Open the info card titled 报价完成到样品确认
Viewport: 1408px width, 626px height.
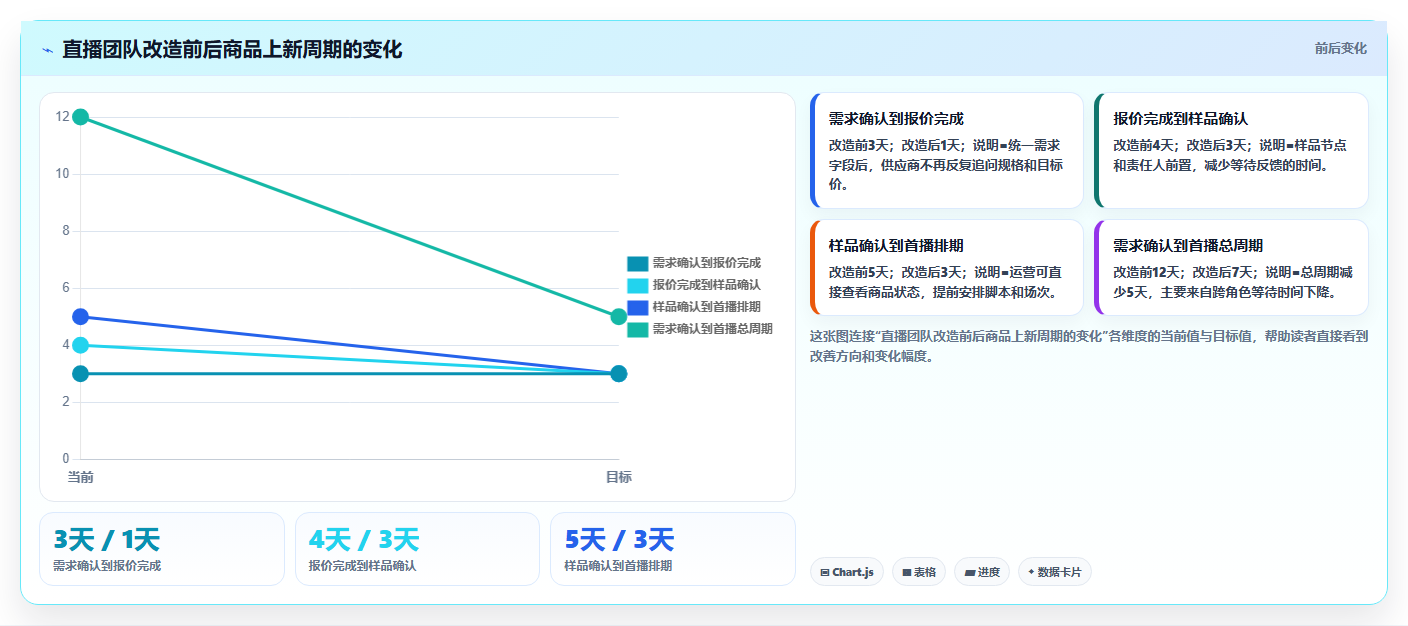tap(1231, 150)
